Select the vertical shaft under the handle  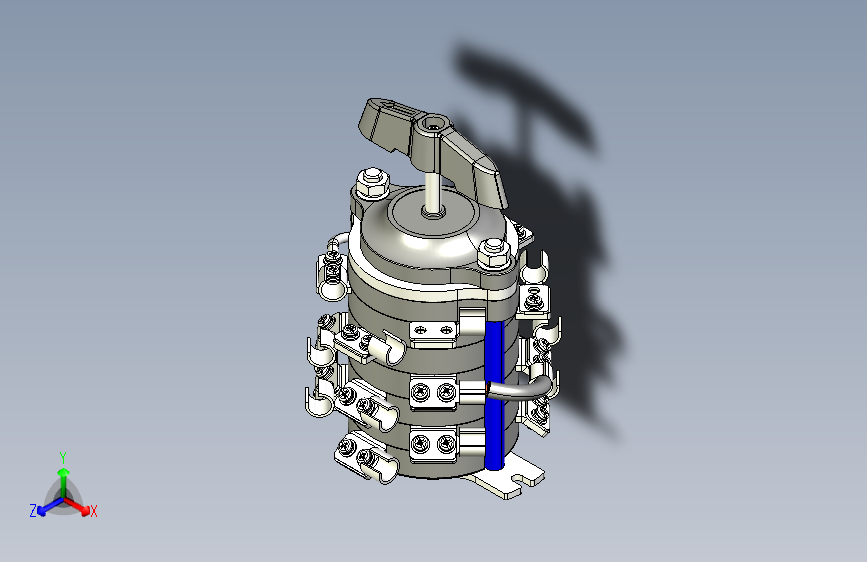pyautogui.click(x=433, y=194)
